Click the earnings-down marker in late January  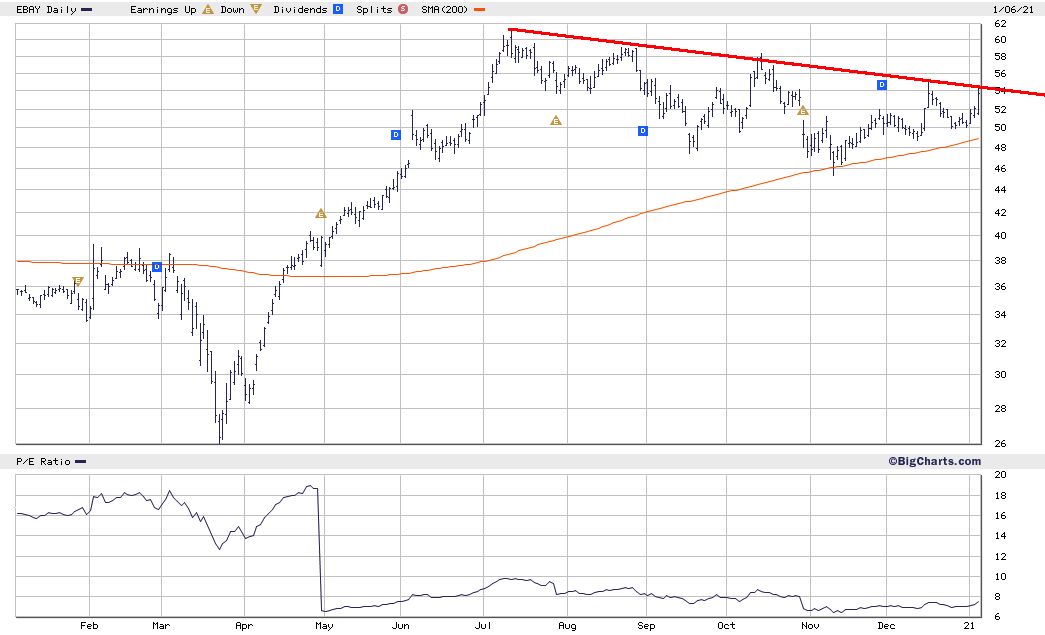pos(77,282)
